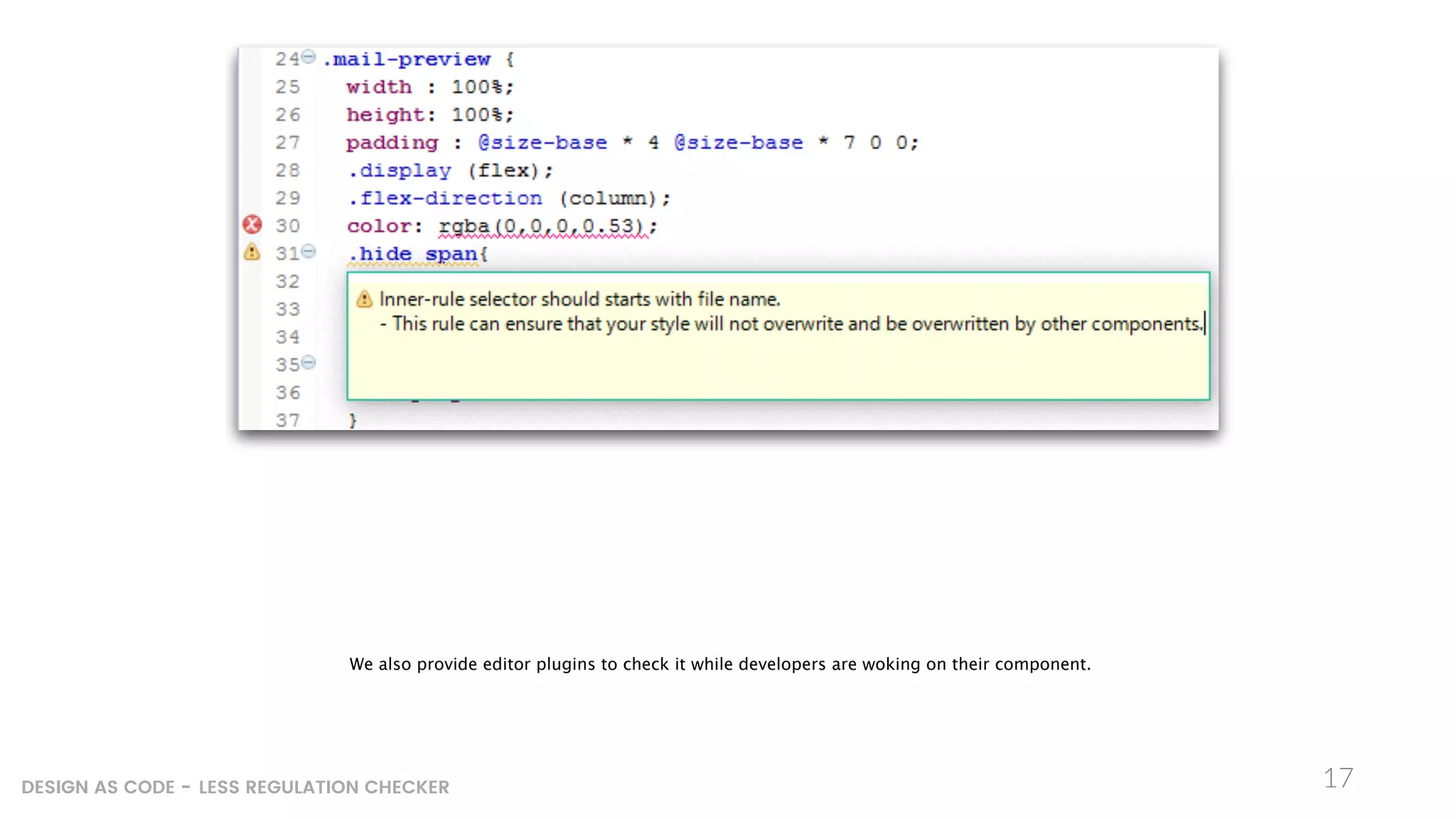Click line number 33 in the gutter
Viewport: 1456px width, 819px height.
coord(287,309)
